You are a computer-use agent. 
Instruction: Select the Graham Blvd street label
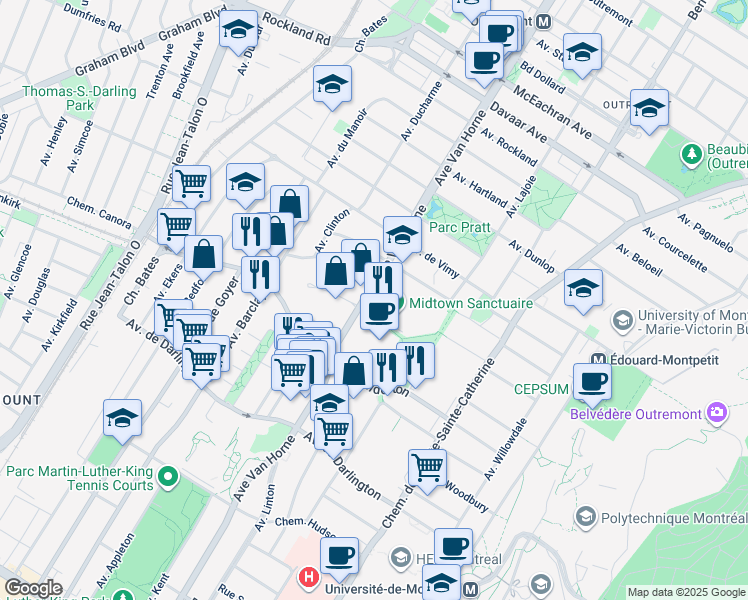(110, 59)
